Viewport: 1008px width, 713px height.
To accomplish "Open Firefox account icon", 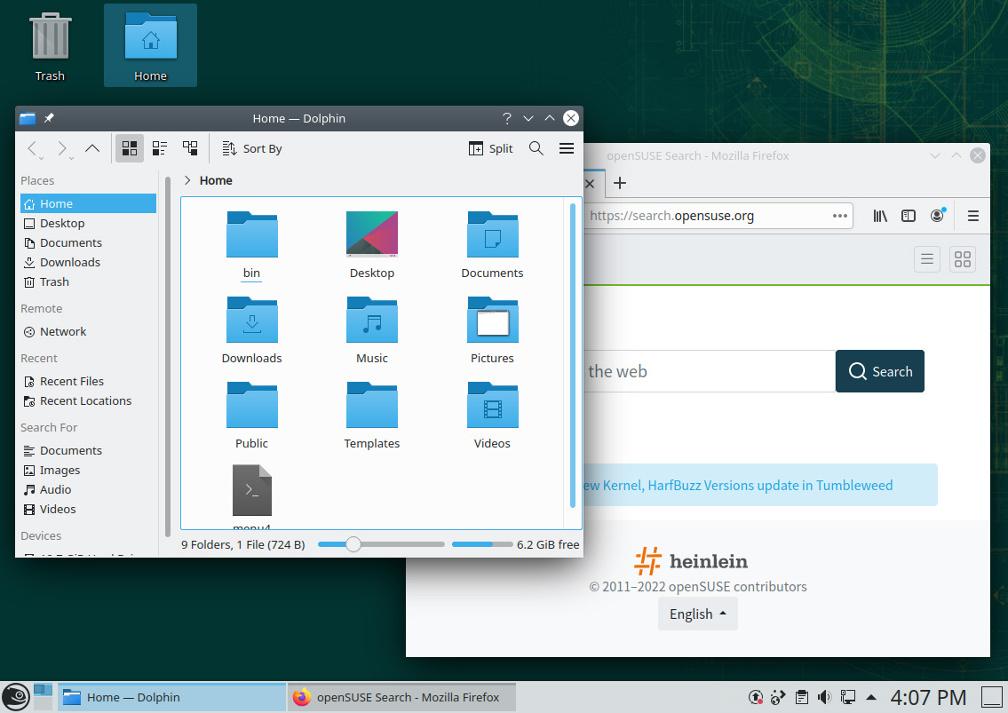I will pos(938,215).
